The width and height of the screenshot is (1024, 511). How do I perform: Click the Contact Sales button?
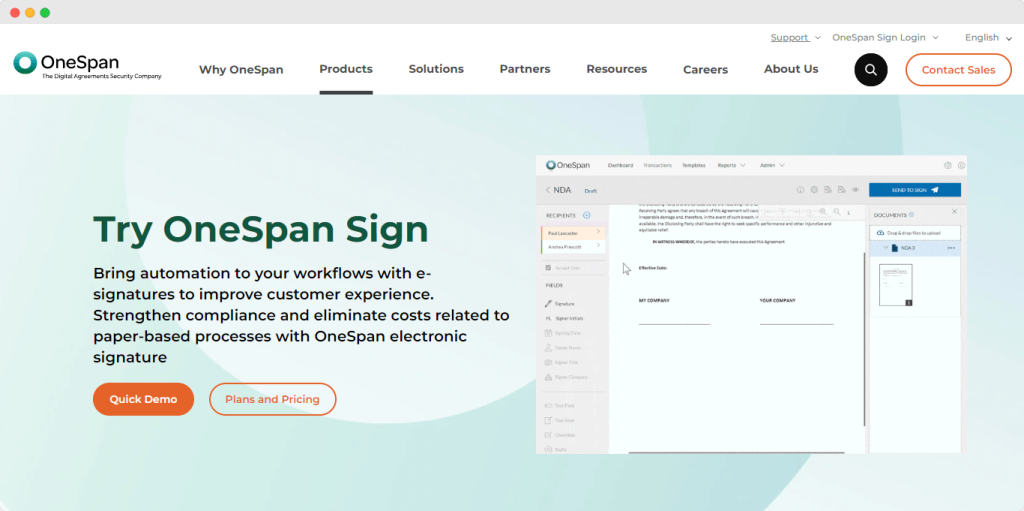[x=958, y=70]
